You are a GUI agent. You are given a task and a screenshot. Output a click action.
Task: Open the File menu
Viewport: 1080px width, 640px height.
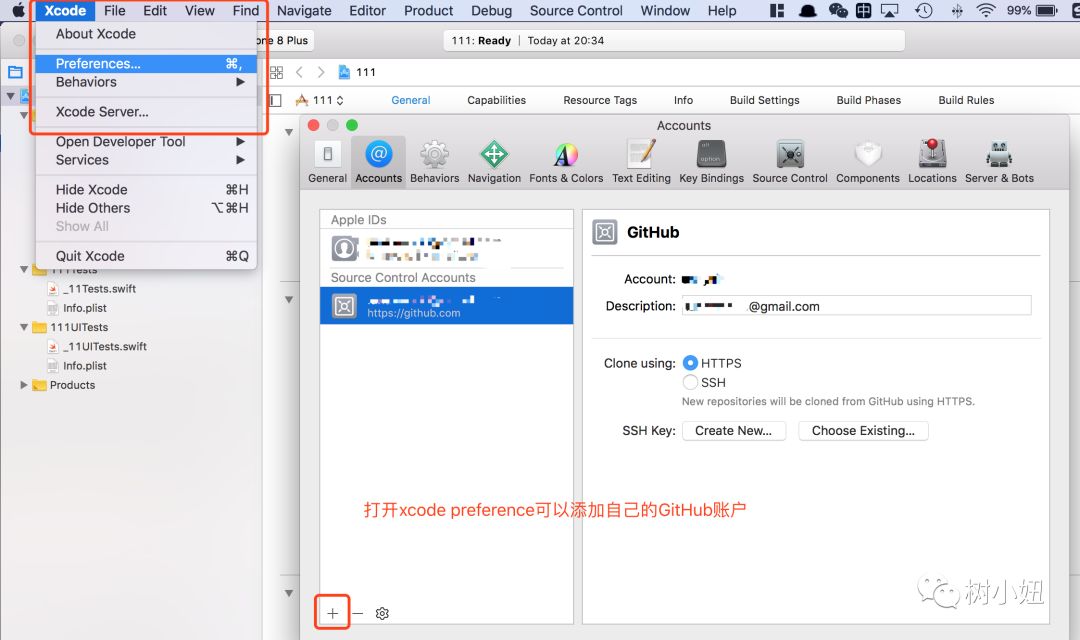click(x=114, y=10)
